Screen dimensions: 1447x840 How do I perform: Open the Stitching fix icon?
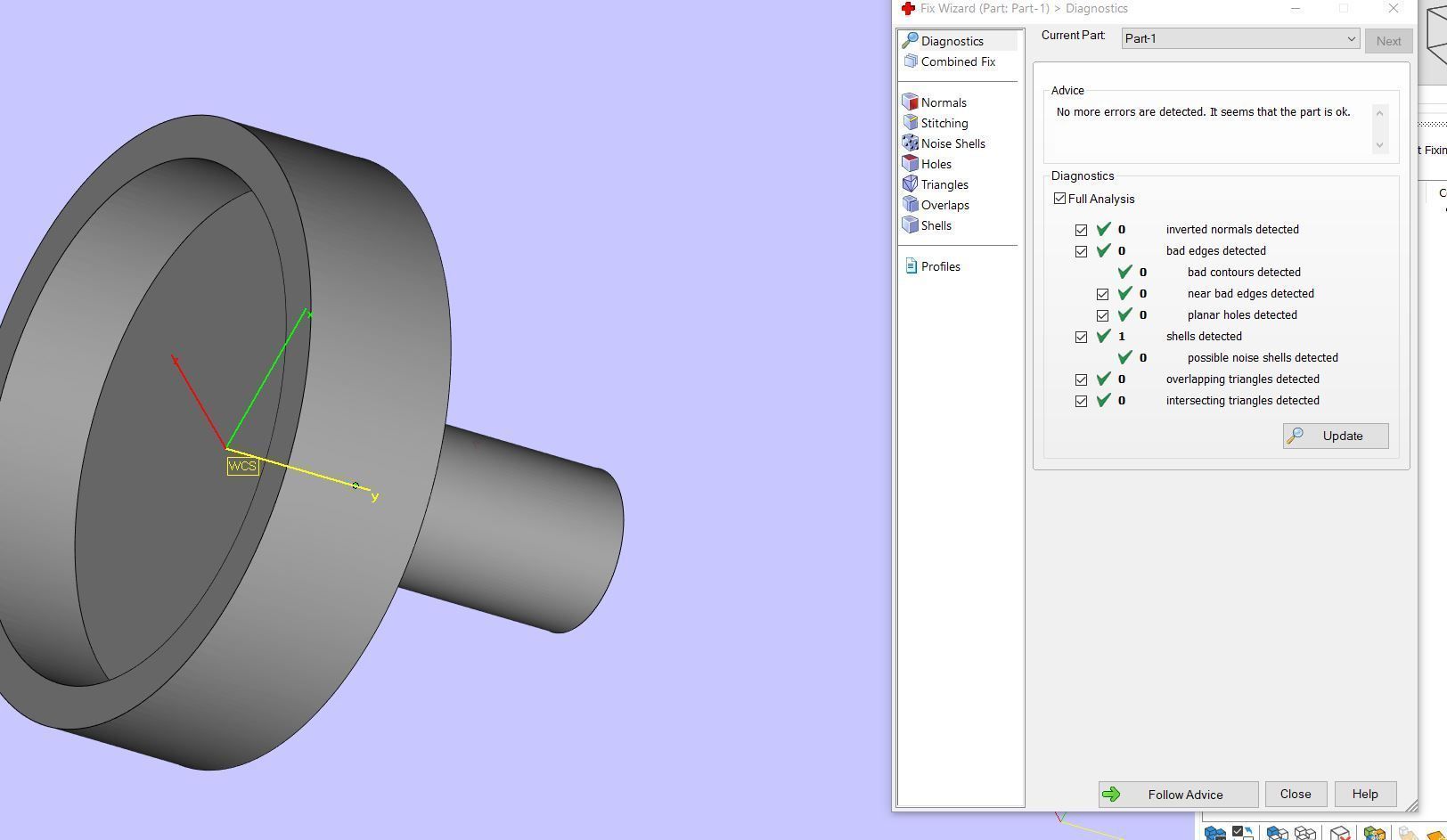[910, 123]
